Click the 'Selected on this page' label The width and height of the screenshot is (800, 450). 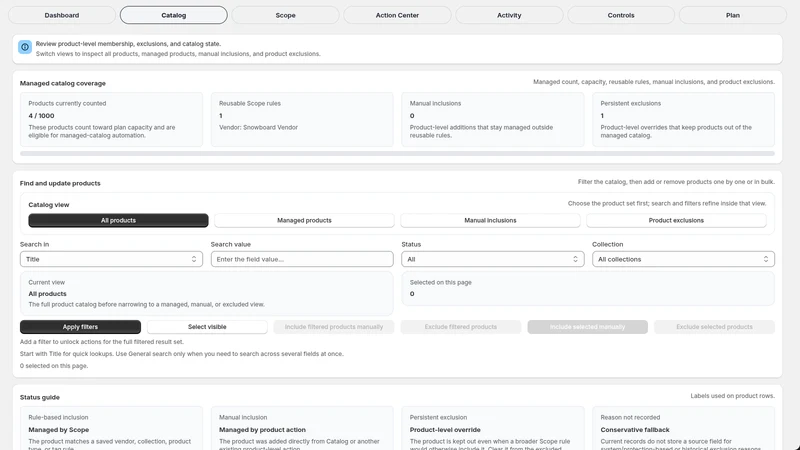pyautogui.click(x=440, y=282)
